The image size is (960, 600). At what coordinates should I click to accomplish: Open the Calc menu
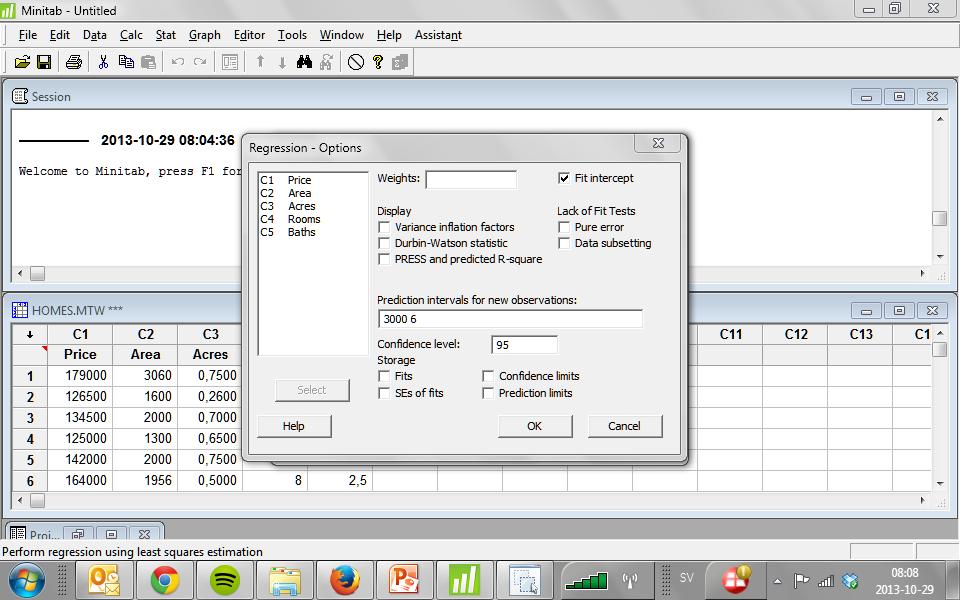(x=131, y=35)
